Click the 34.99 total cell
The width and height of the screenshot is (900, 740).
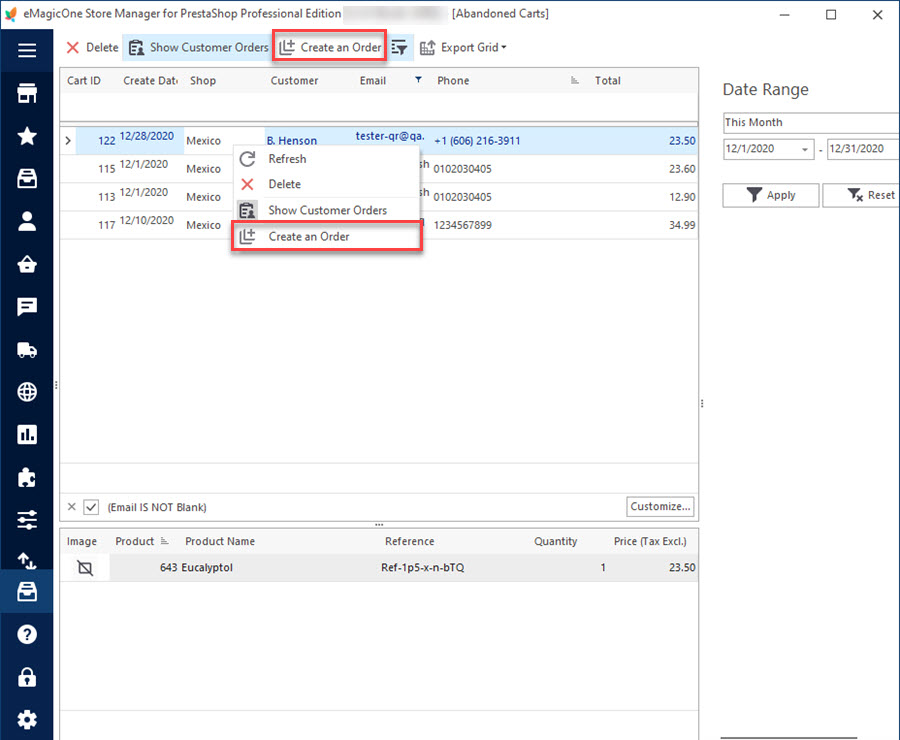(x=682, y=225)
